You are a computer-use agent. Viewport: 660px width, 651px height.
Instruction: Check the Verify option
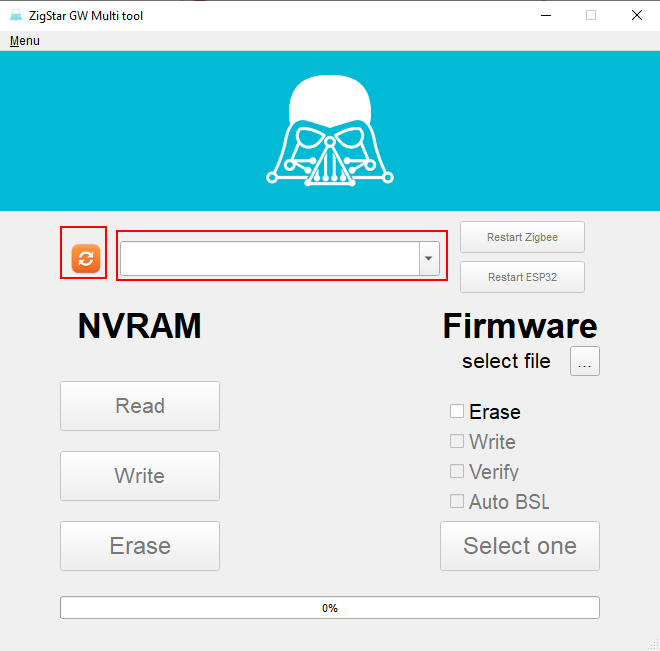(x=457, y=471)
